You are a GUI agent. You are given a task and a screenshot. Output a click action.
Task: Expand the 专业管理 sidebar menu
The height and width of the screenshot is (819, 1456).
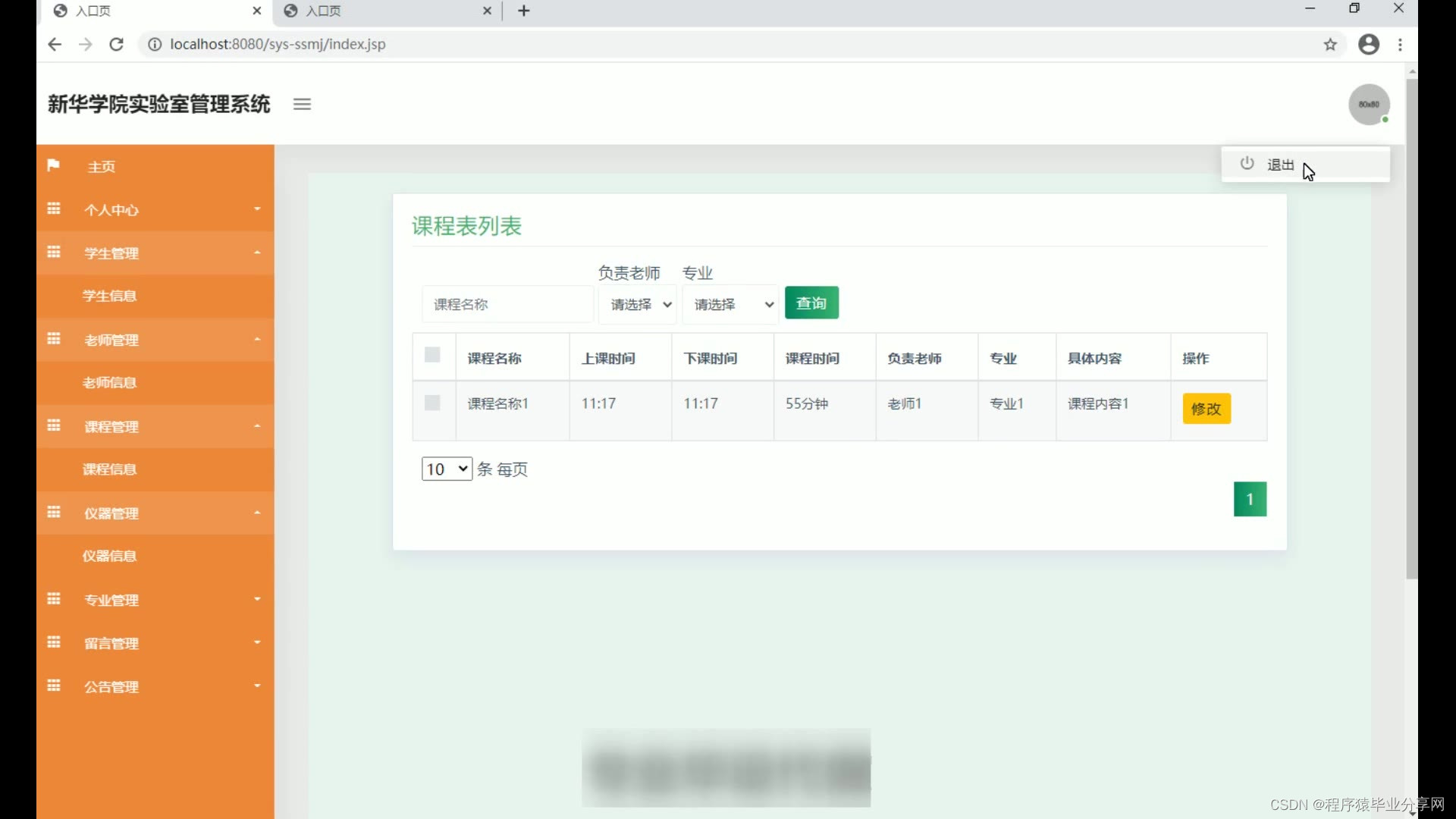[x=155, y=600]
